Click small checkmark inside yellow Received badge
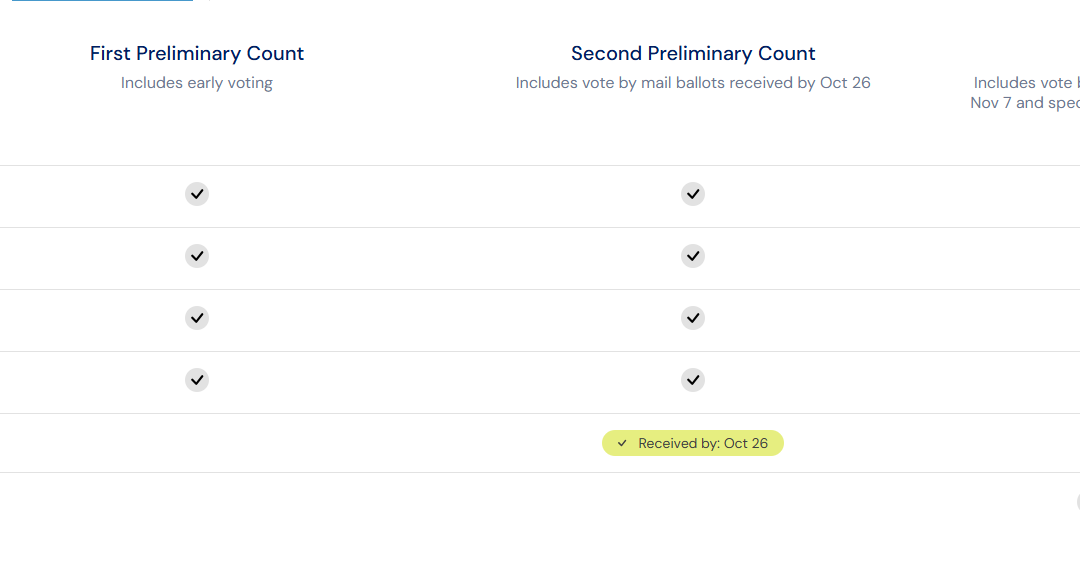This screenshot has height=561, width=1080. coord(622,443)
